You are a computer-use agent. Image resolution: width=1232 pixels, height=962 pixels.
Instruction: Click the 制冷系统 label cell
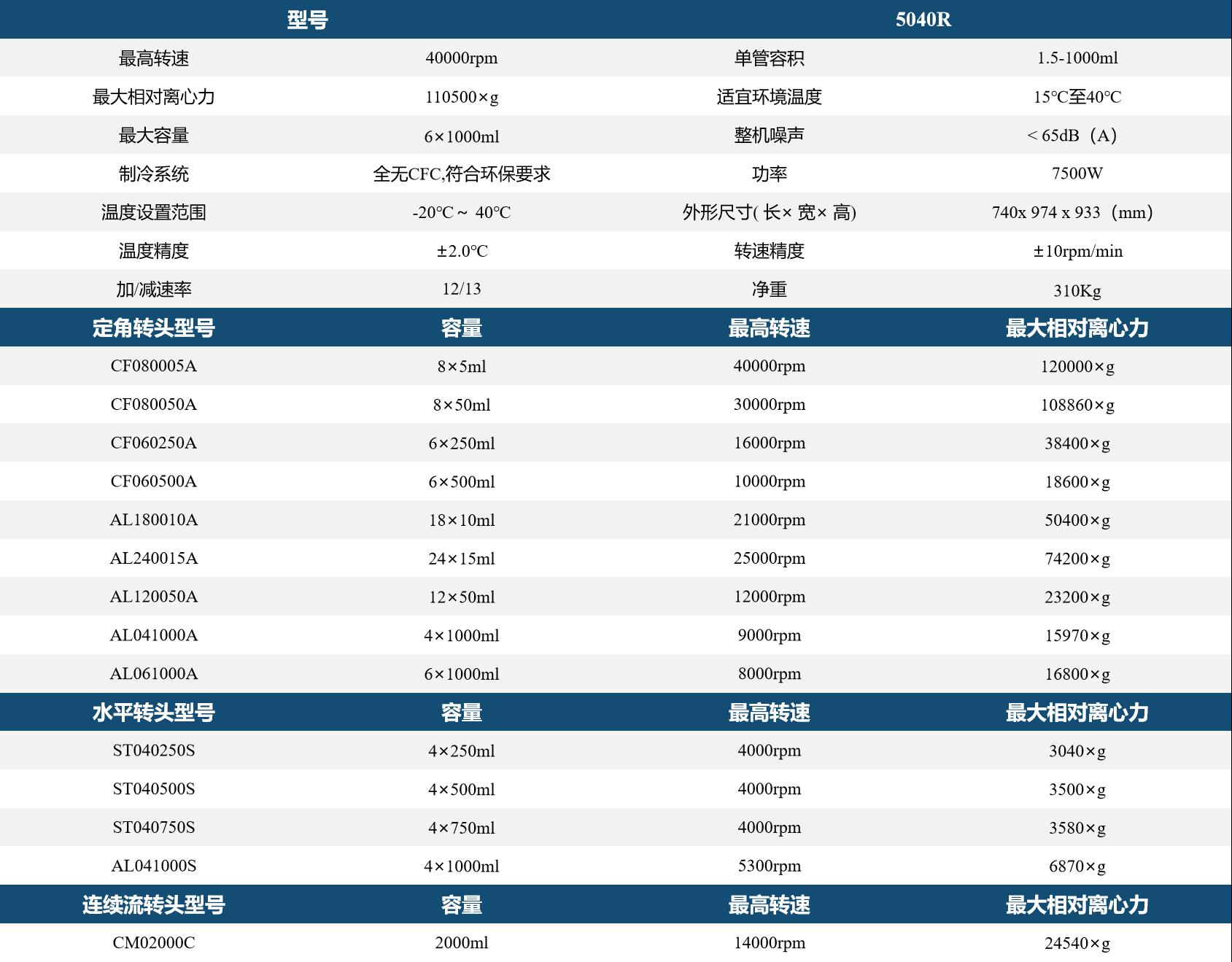point(153,174)
